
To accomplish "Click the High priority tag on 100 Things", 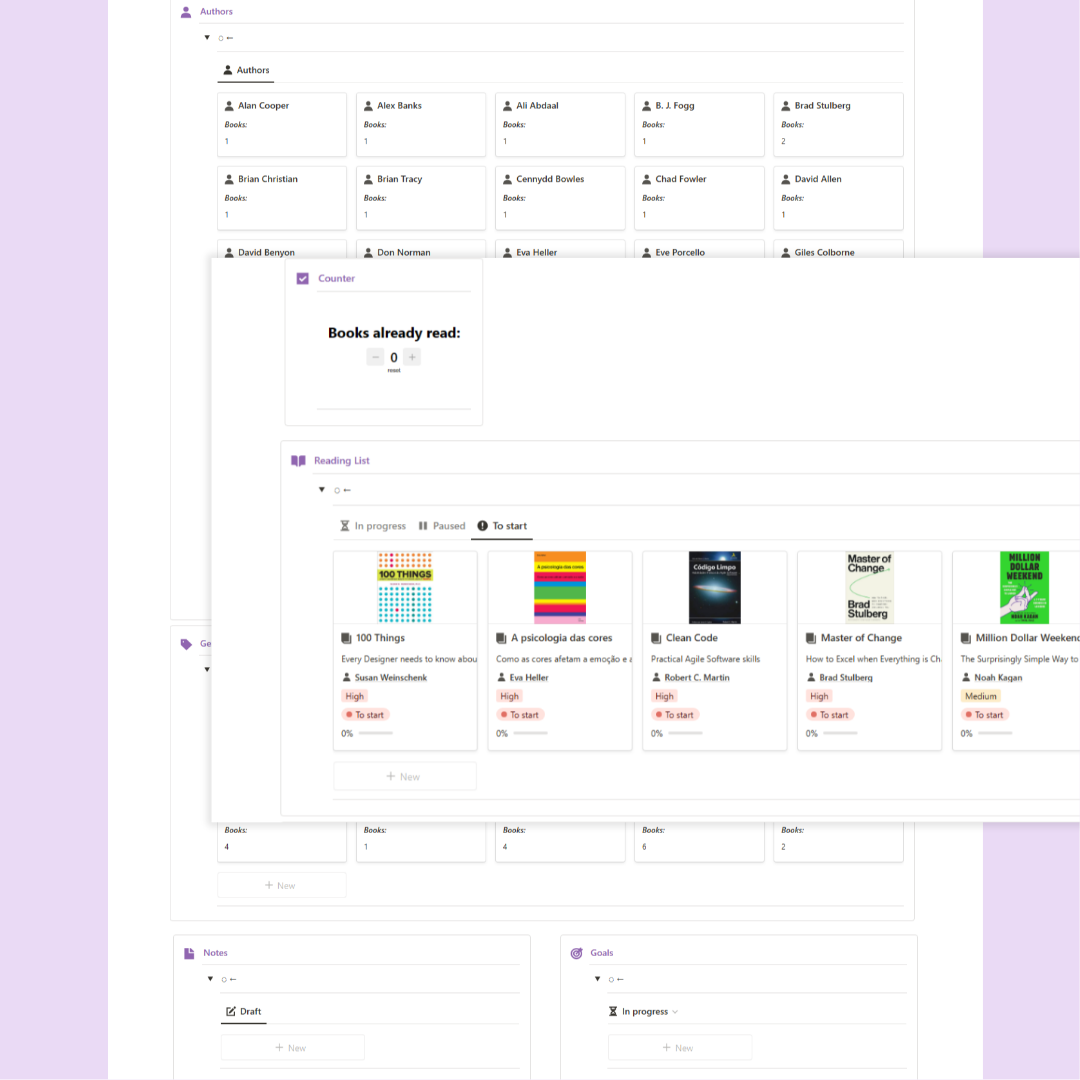I will click(355, 696).
